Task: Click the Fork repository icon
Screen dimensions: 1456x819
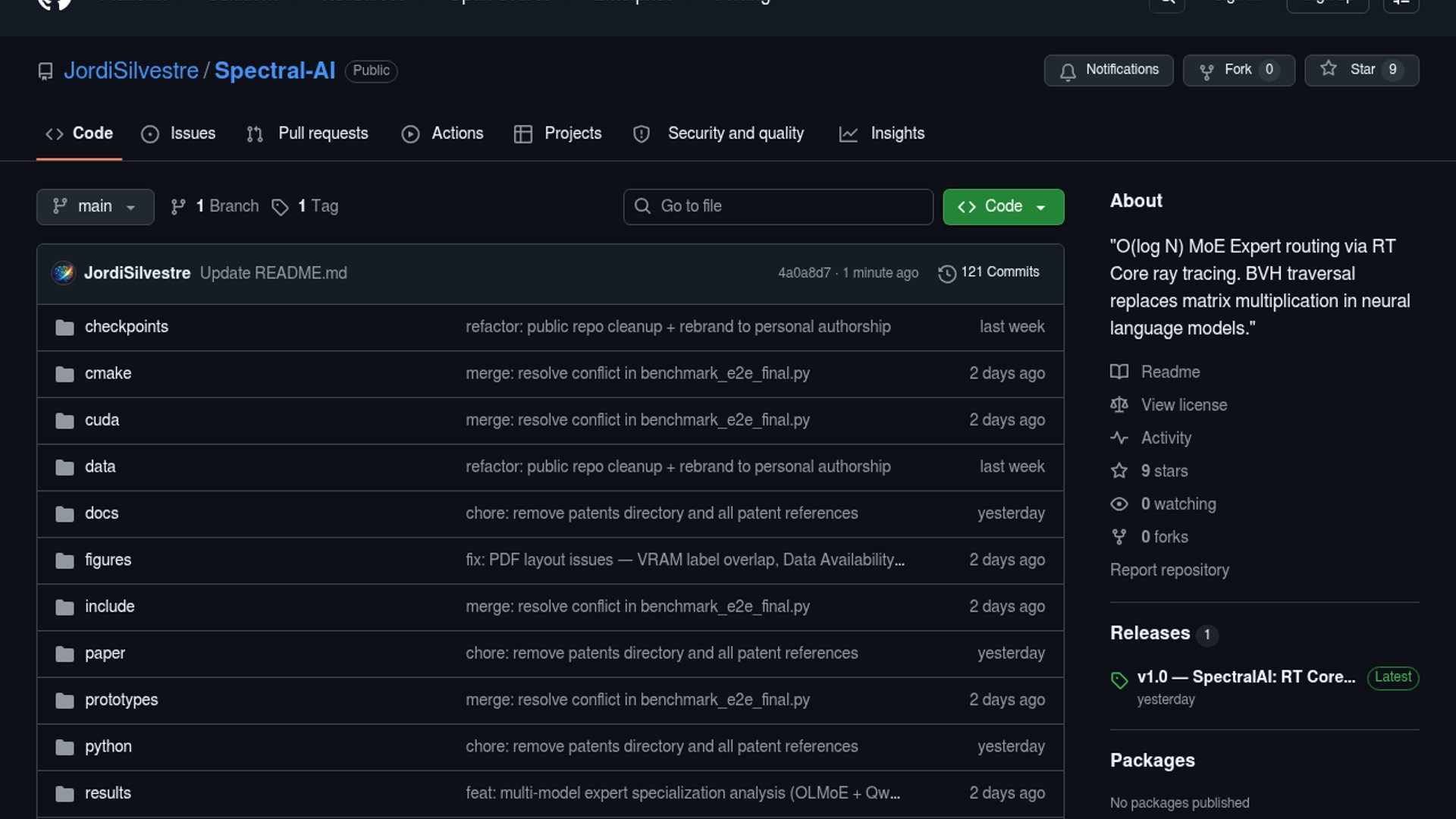Action: (1207, 71)
